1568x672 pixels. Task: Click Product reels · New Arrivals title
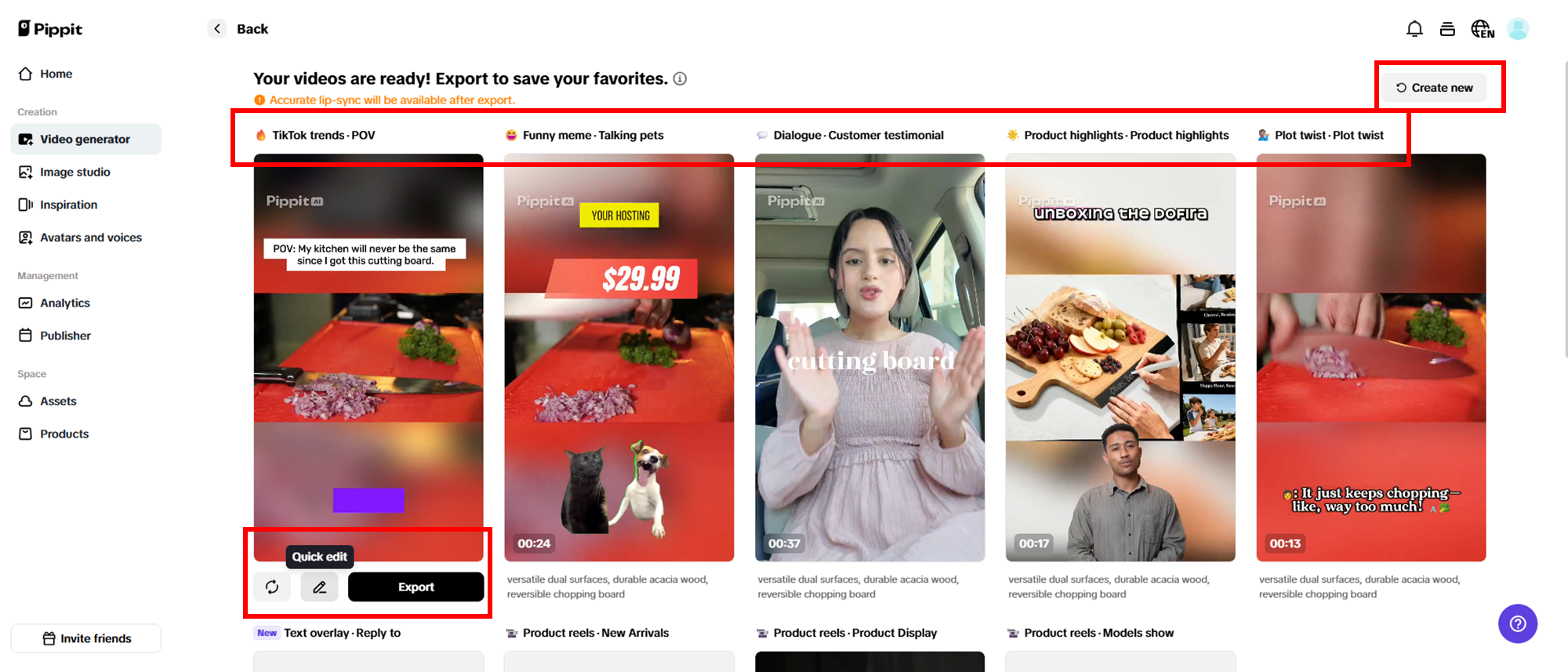point(596,633)
